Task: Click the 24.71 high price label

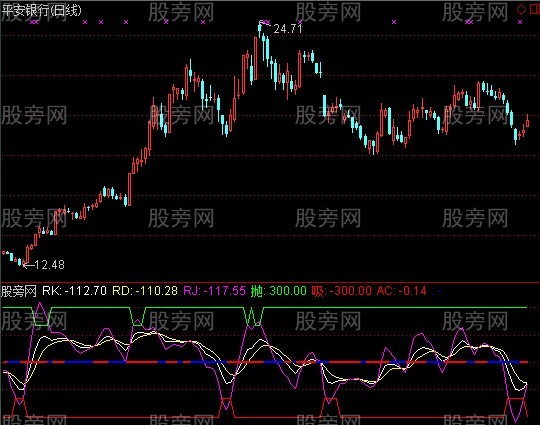Action: click(x=288, y=29)
